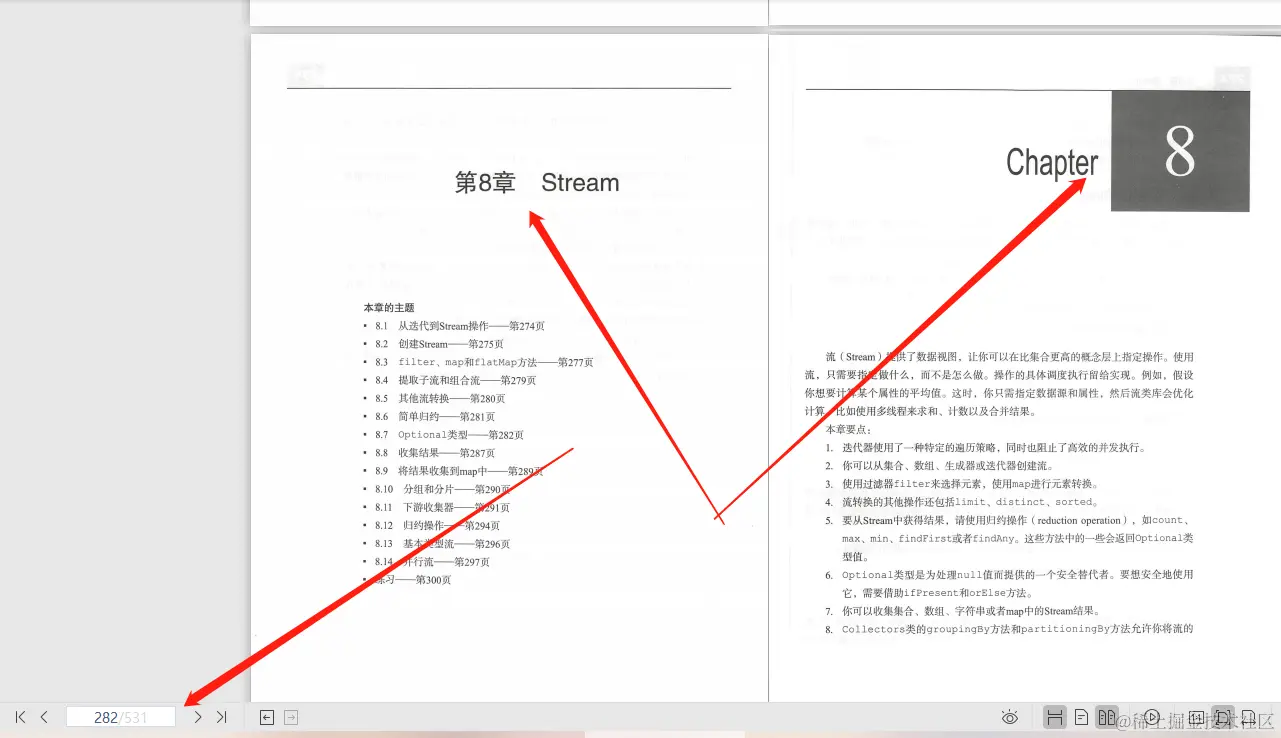Start slideshow playback mode

(1152, 717)
